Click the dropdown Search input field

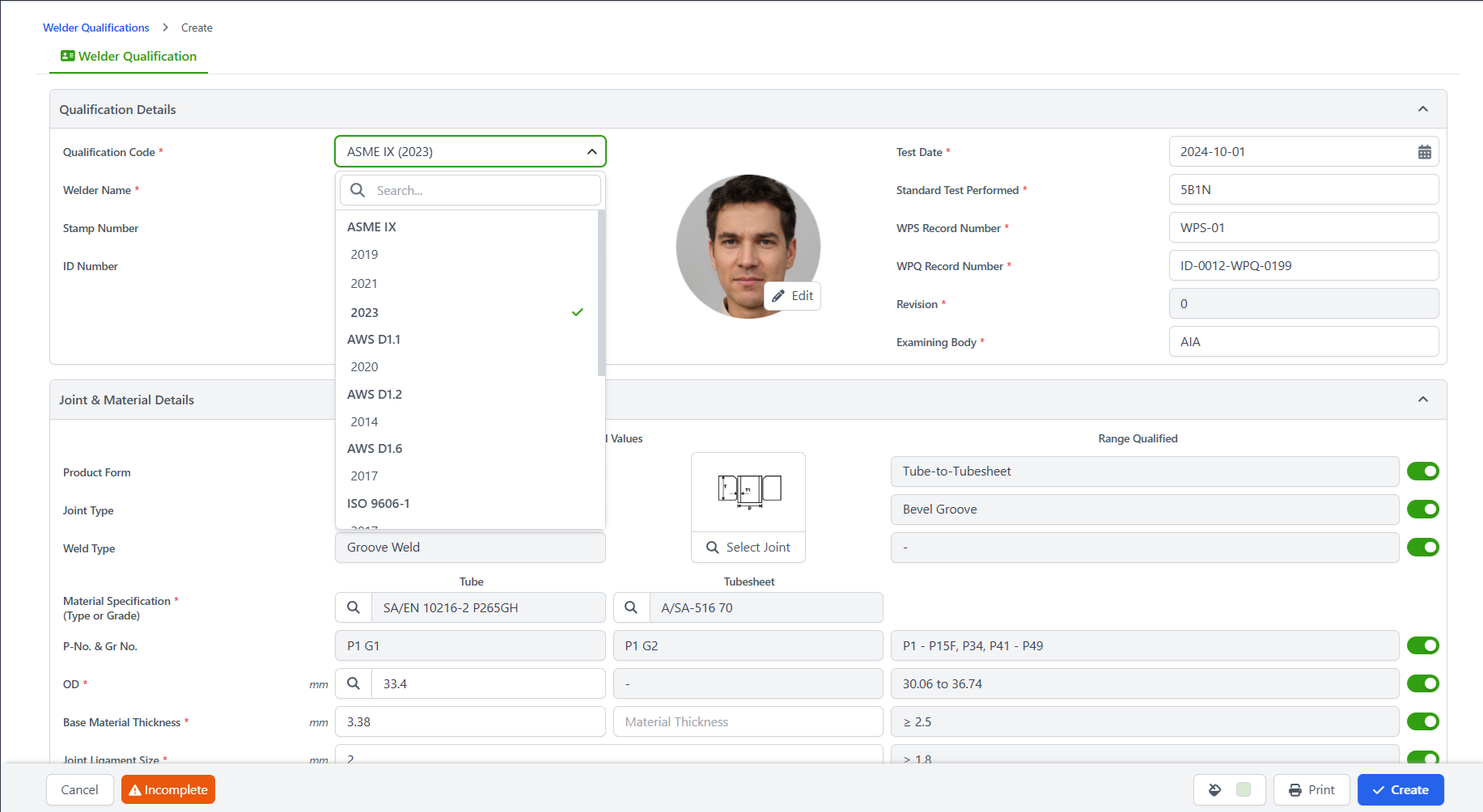point(482,191)
